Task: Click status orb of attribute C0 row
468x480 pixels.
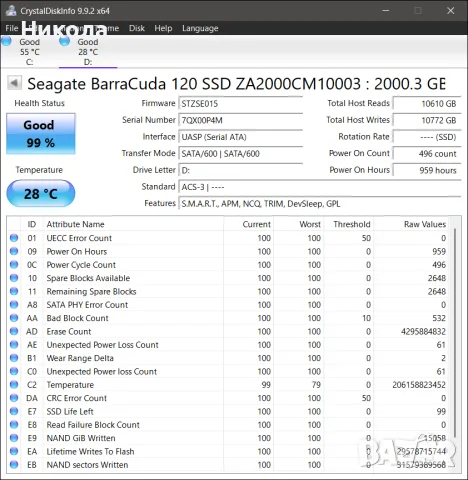Action: click(x=14, y=371)
